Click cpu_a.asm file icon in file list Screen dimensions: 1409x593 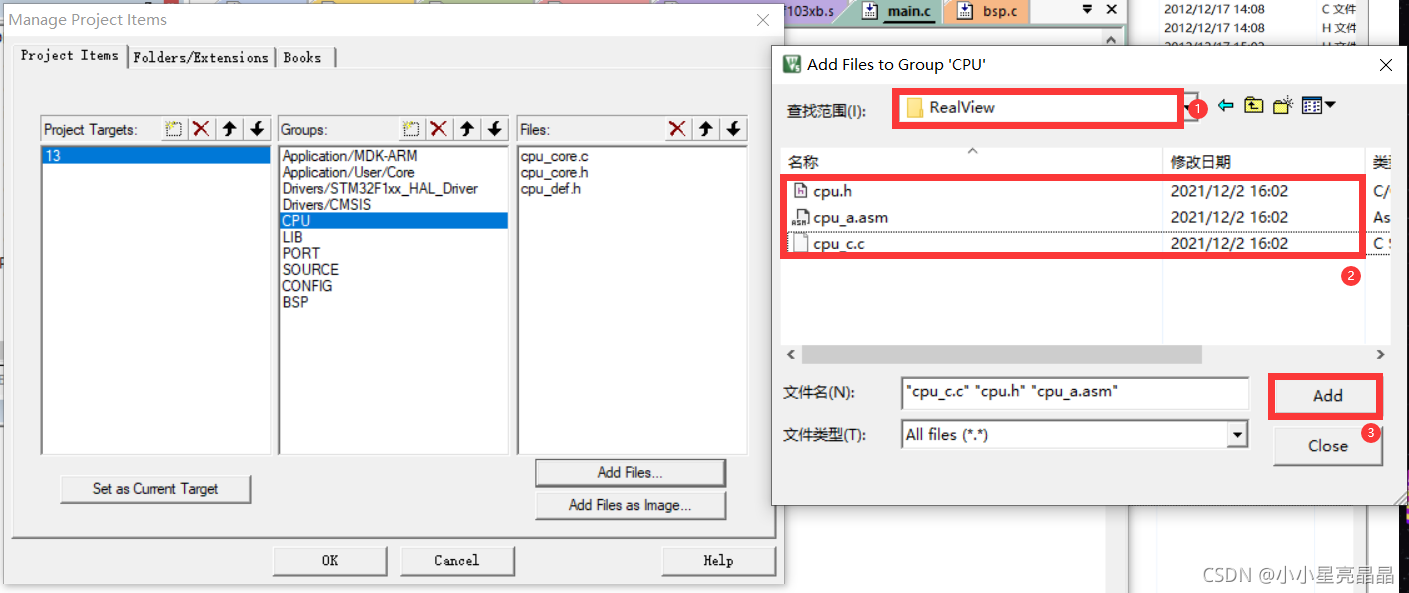tap(800, 217)
